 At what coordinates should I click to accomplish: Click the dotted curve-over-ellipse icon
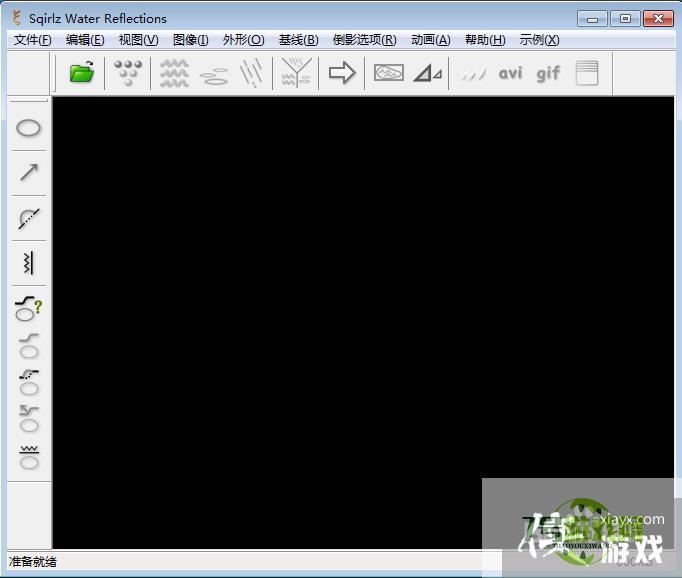point(29,382)
